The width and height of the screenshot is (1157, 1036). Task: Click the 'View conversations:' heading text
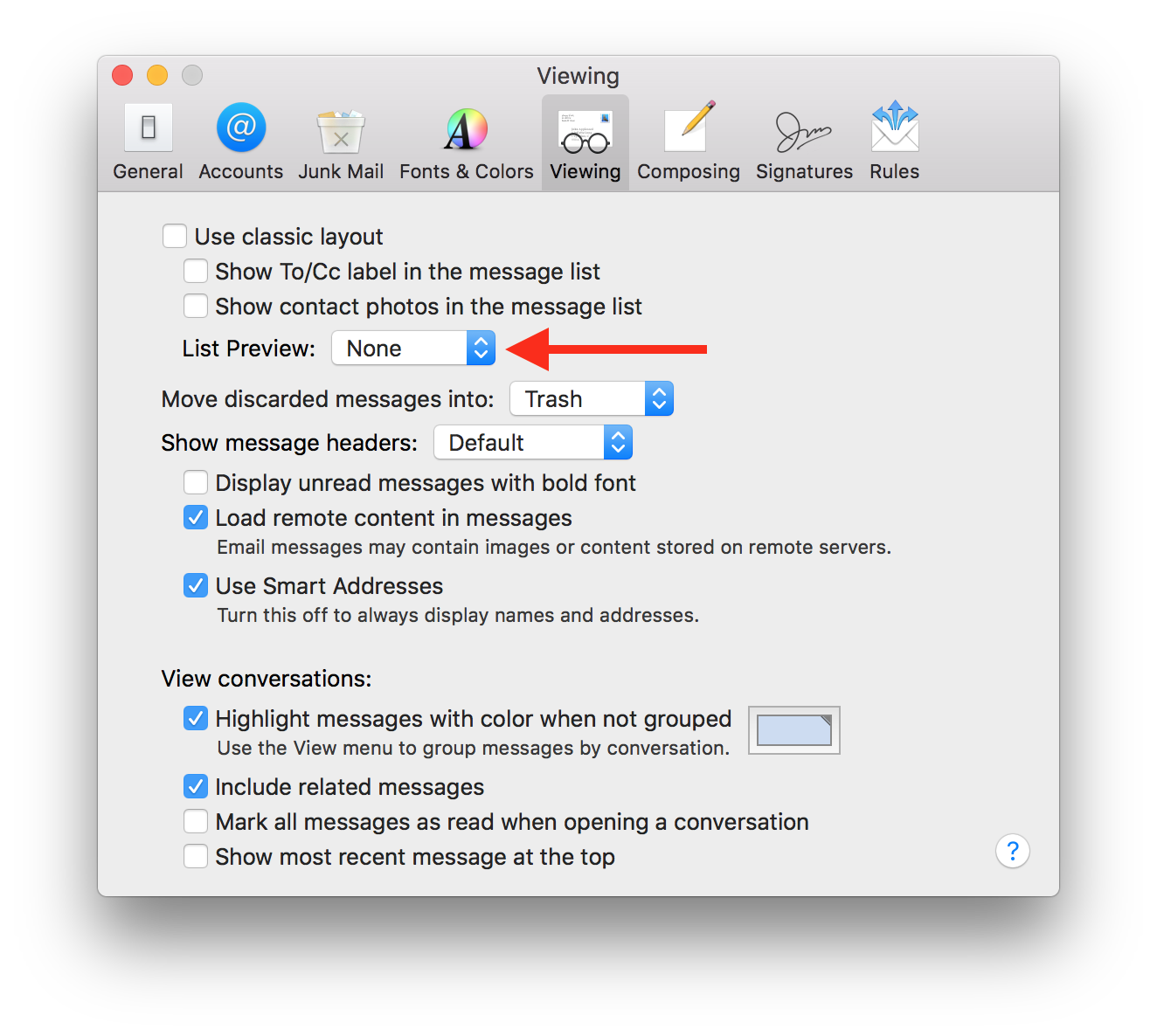(267, 679)
